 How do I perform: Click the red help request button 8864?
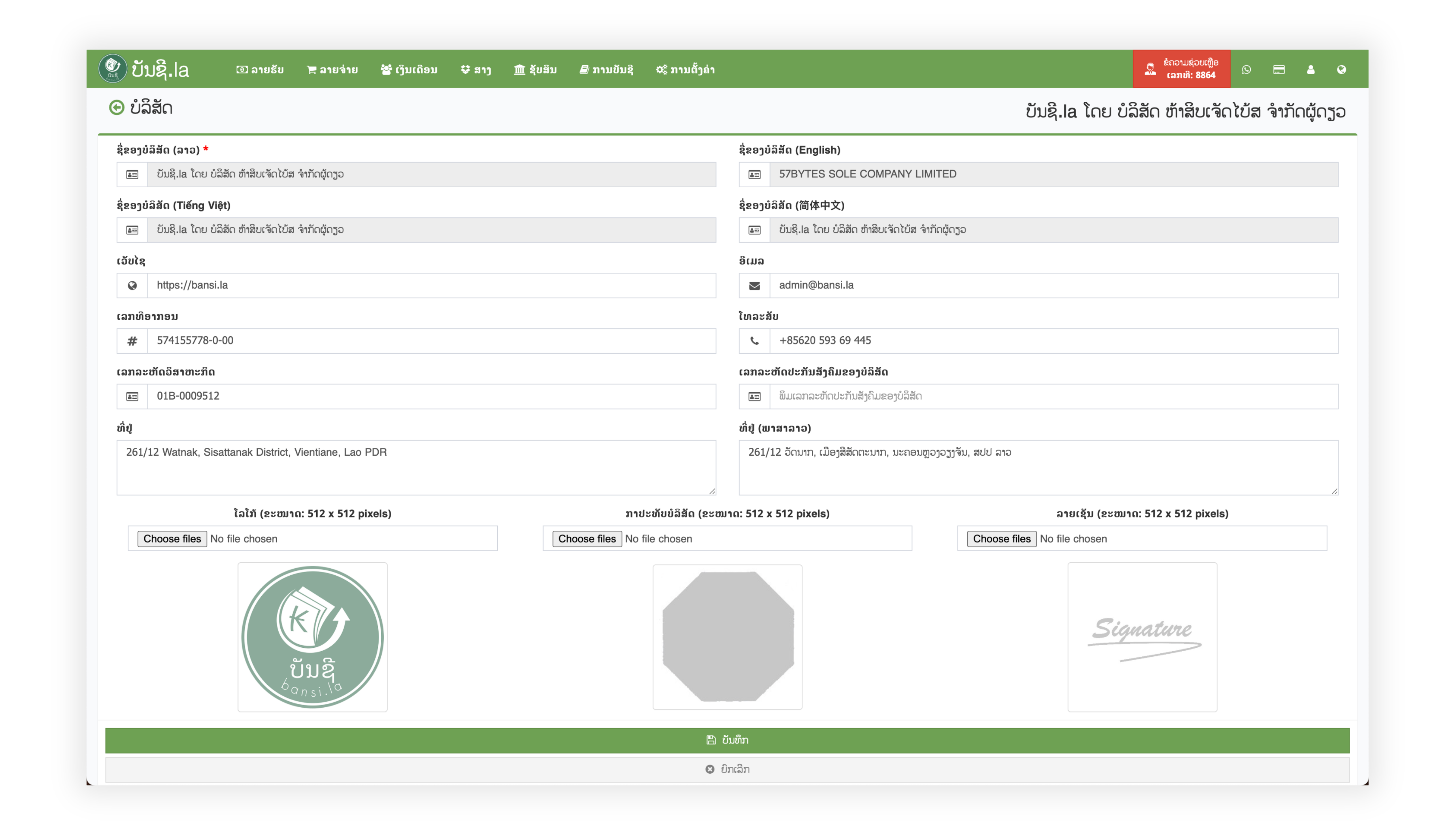(x=1181, y=69)
